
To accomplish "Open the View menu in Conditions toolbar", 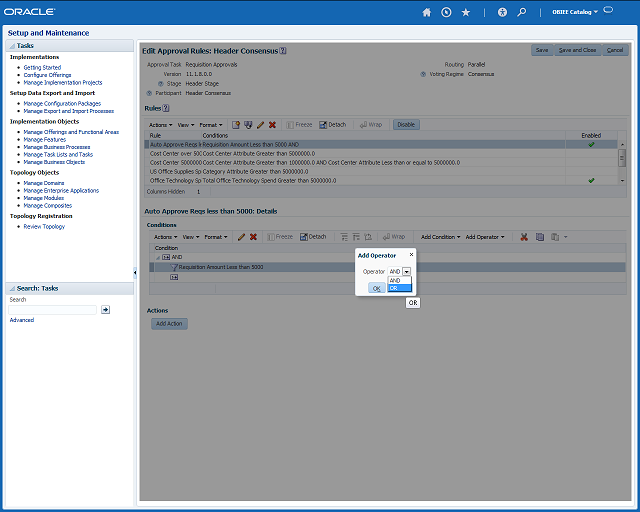I will 191,237.
